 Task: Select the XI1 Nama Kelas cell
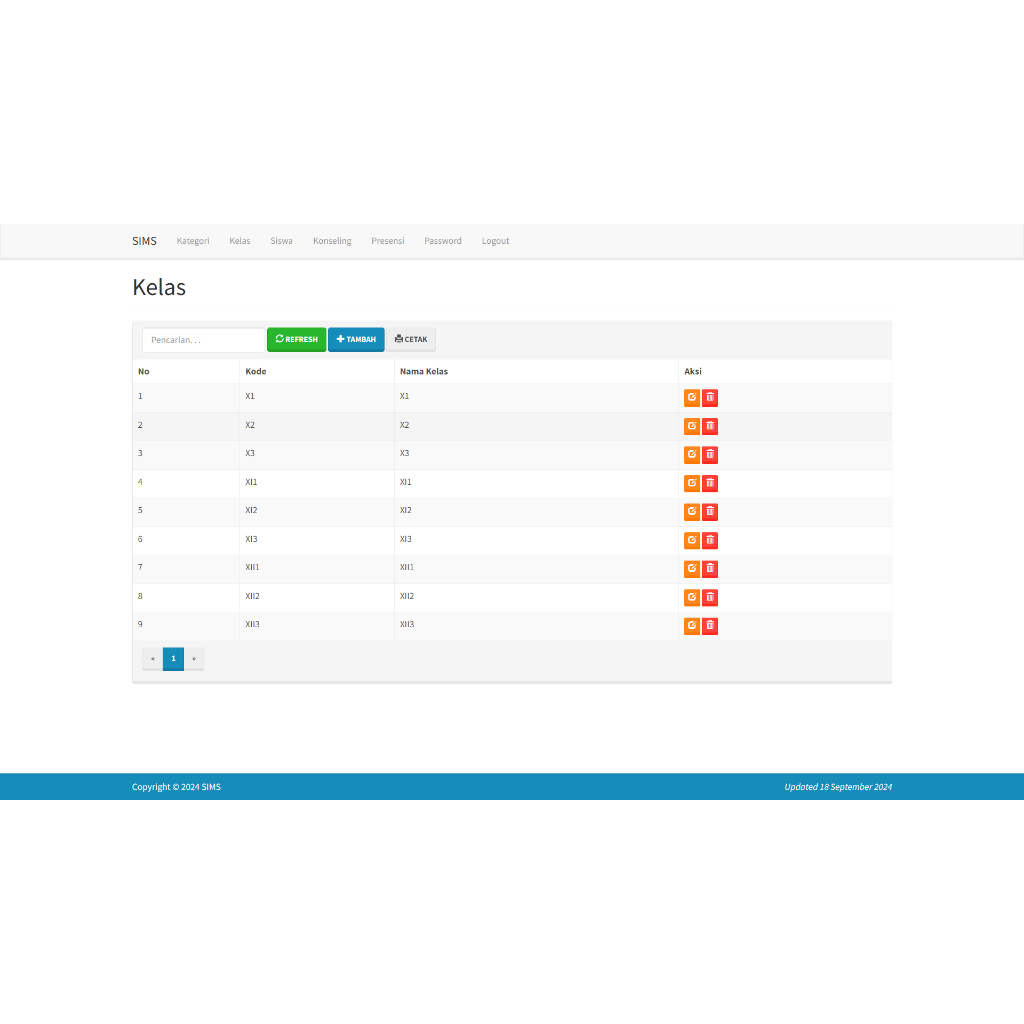536,483
